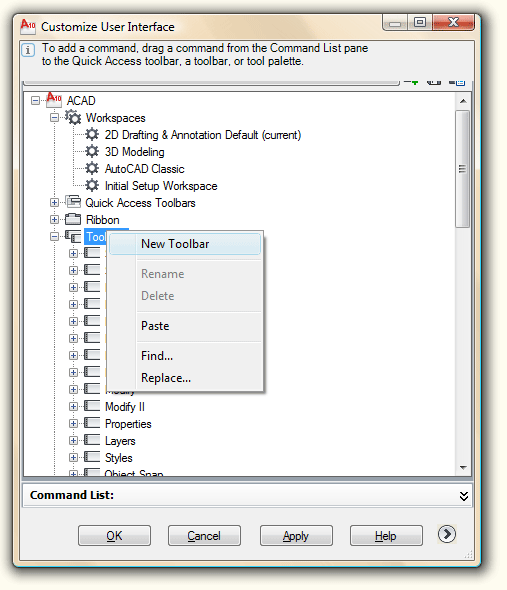Select the 3D Modeling workspace label

pyautogui.click(x=134, y=152)
